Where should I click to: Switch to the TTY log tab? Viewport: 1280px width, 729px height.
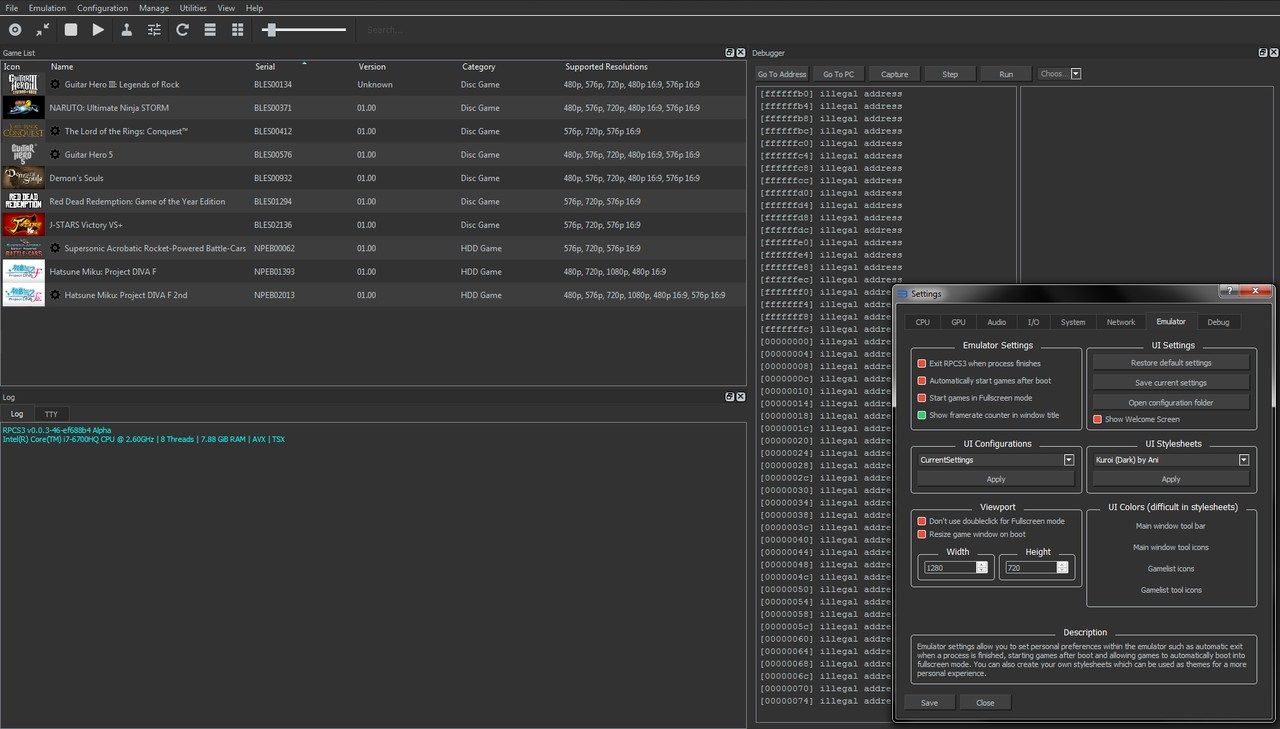pos(50,414)
